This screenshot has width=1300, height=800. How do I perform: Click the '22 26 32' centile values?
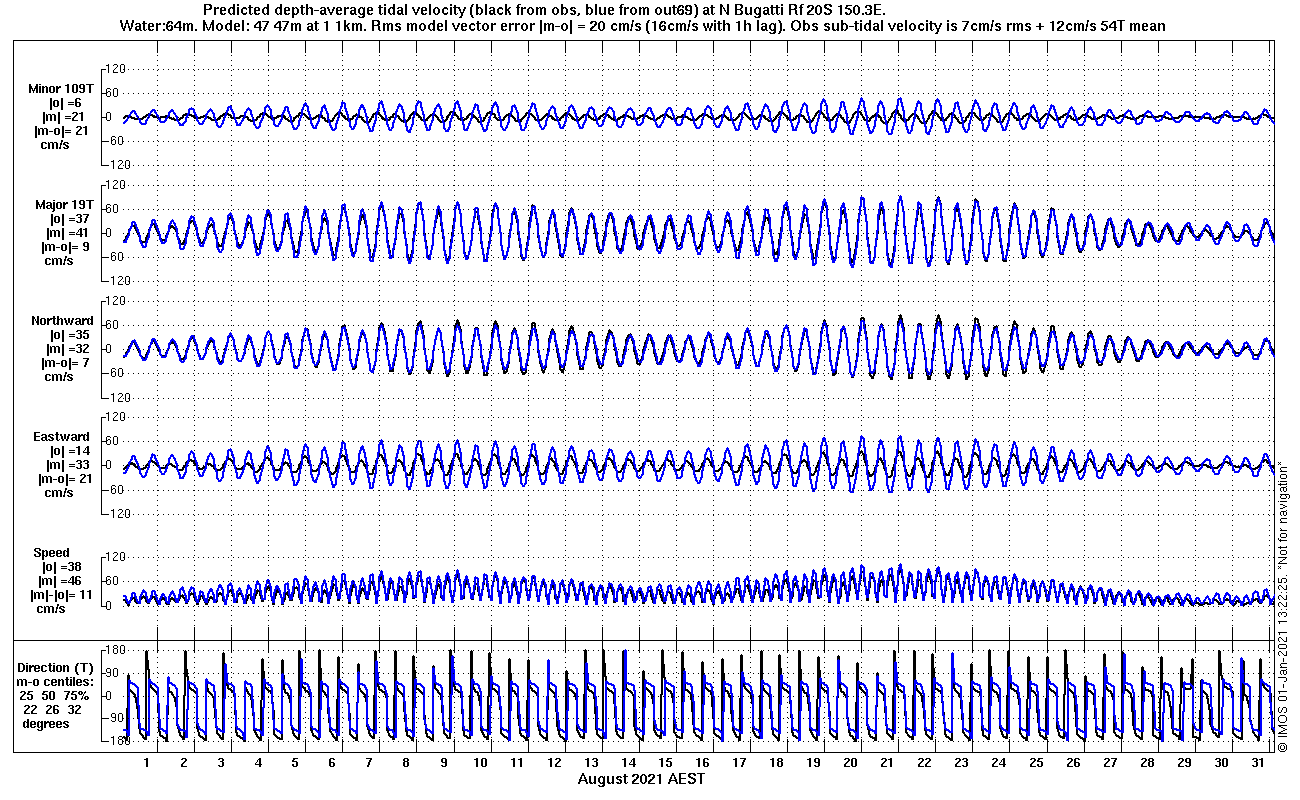point(52,709)
